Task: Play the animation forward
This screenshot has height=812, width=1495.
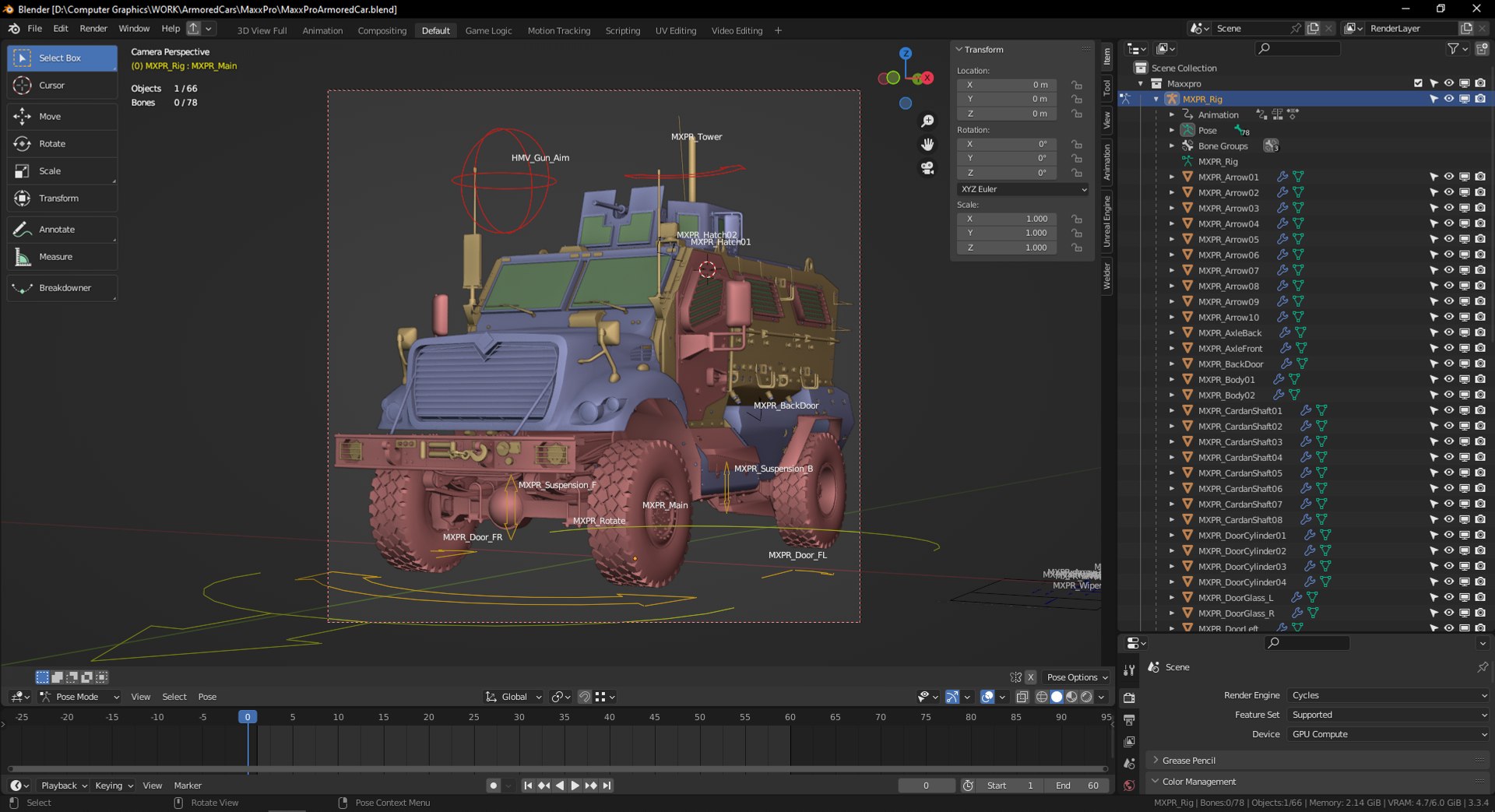Action: pyautogui.click(x=575, y=786)
